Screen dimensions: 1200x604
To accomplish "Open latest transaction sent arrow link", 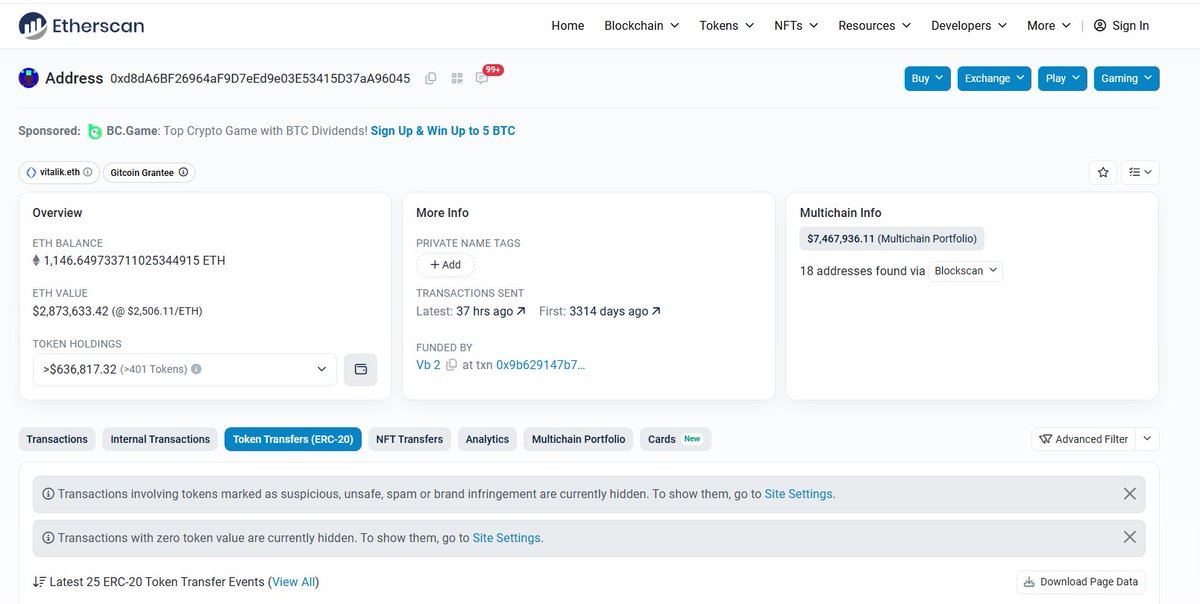I will click(x=522, y=312).
